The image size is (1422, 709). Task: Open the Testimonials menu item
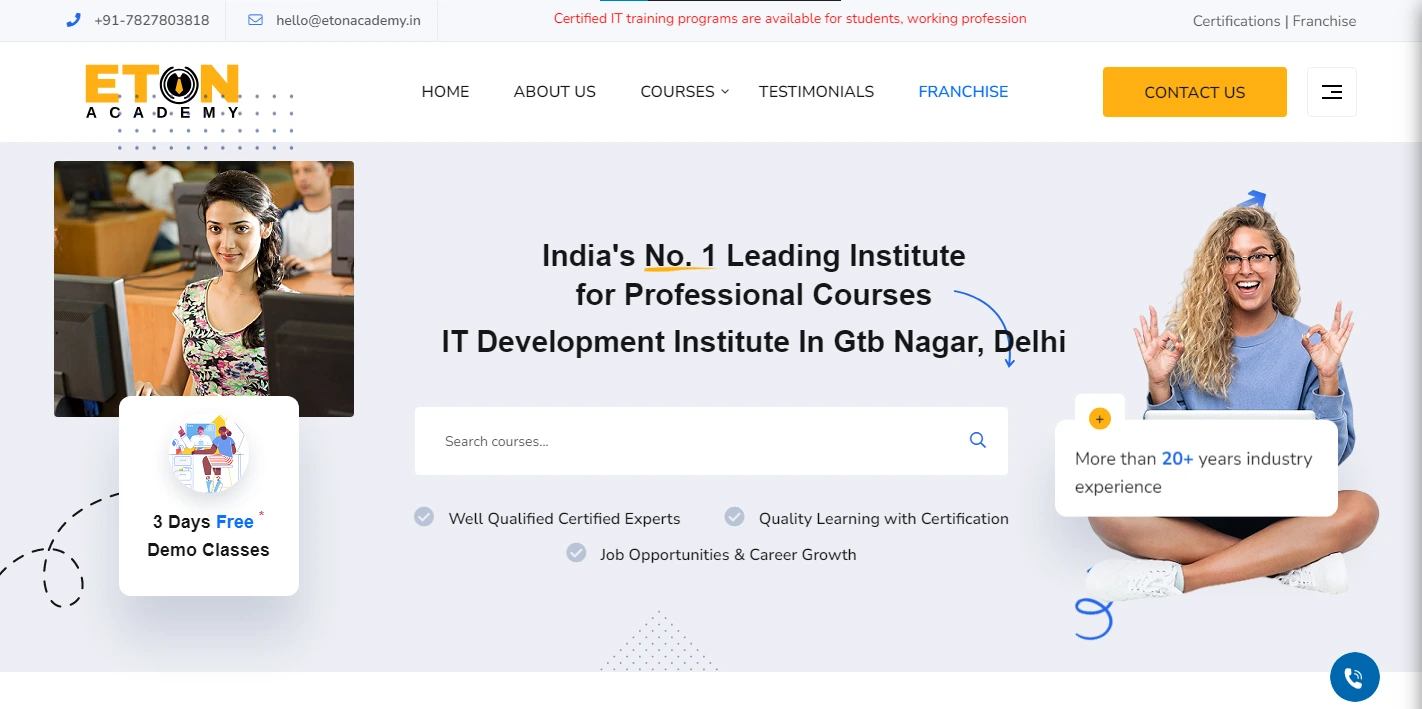tap(816, 92)
